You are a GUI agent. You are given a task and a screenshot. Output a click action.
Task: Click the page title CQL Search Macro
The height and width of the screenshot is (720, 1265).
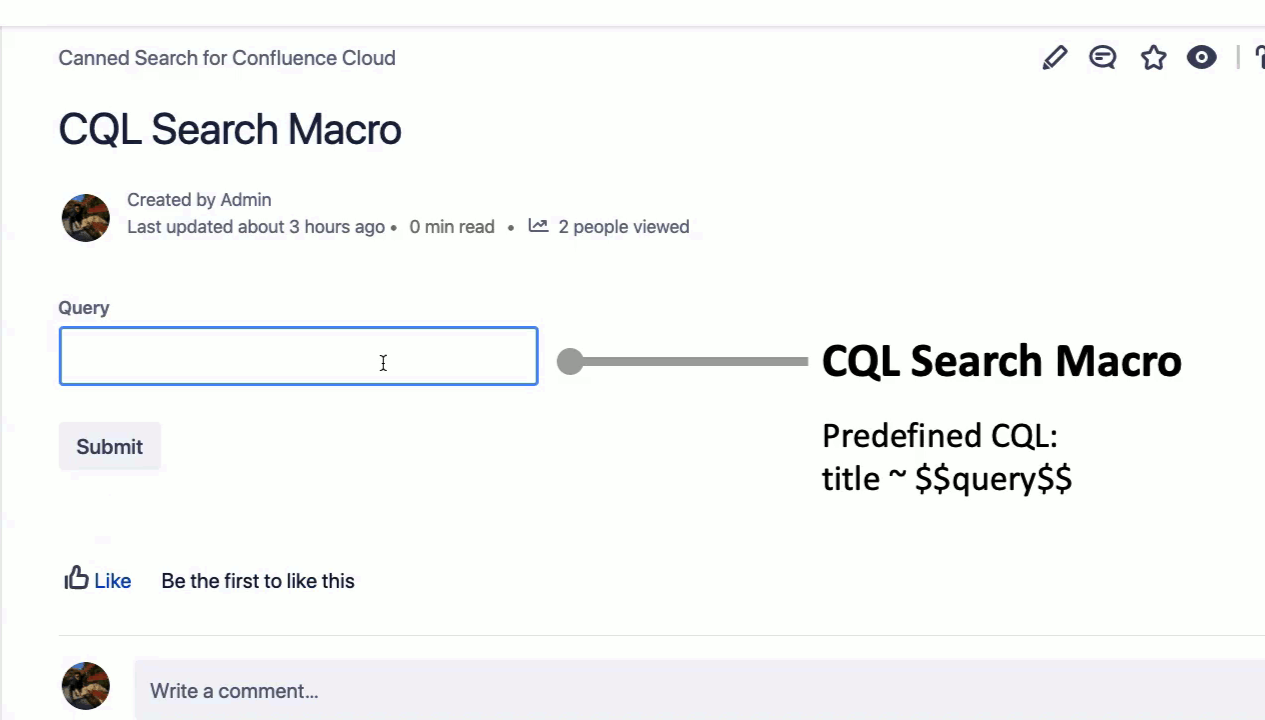click(x=230, y=130)
